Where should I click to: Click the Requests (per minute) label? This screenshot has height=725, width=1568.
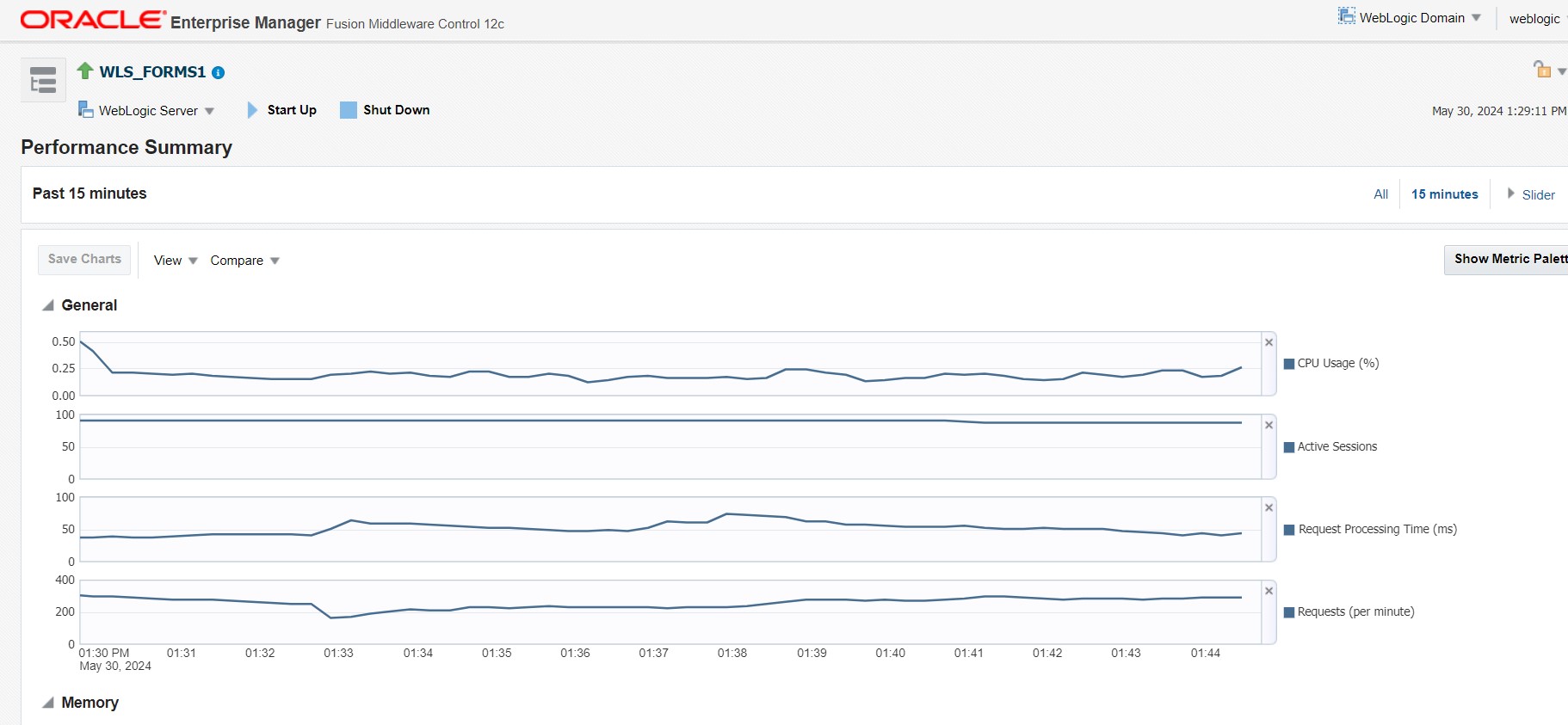pyautogui.click(x=1356, y=612)
